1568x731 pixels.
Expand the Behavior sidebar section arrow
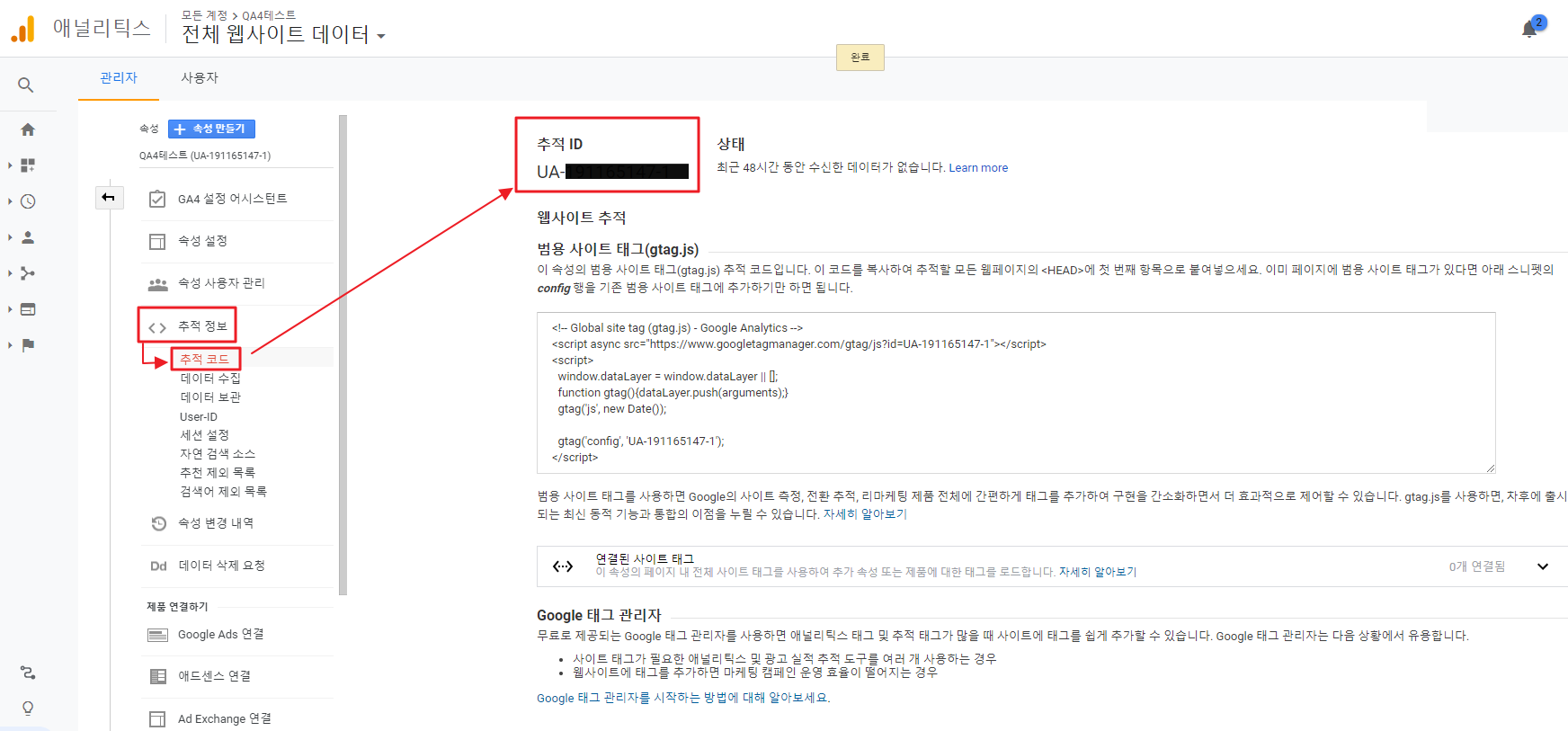(x=10, y=309)
